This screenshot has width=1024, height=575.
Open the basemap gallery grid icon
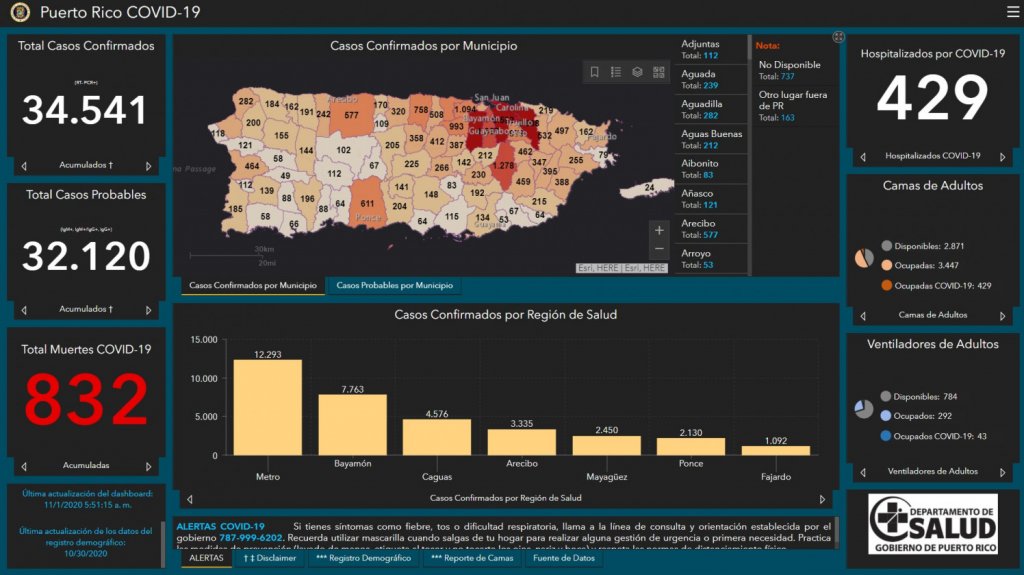[659, 72]
